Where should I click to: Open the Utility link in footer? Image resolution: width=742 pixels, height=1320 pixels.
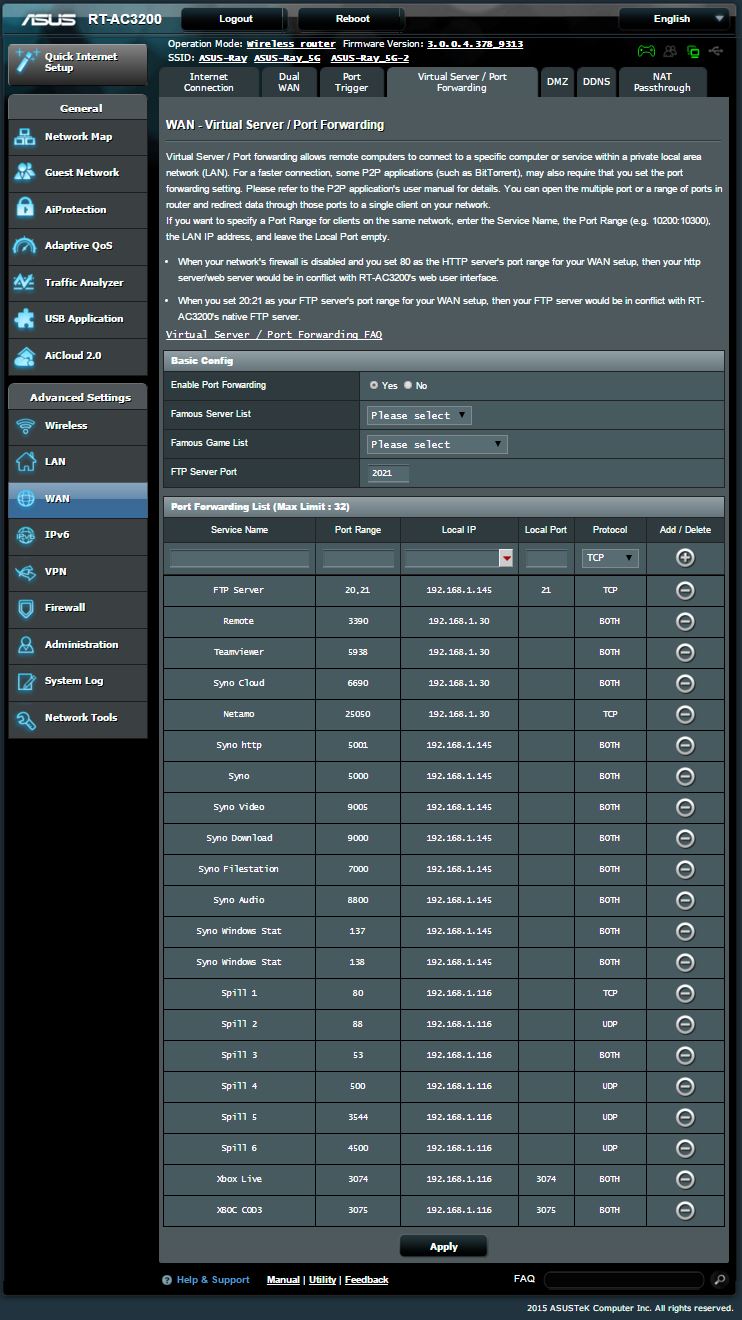point(322,1280)
